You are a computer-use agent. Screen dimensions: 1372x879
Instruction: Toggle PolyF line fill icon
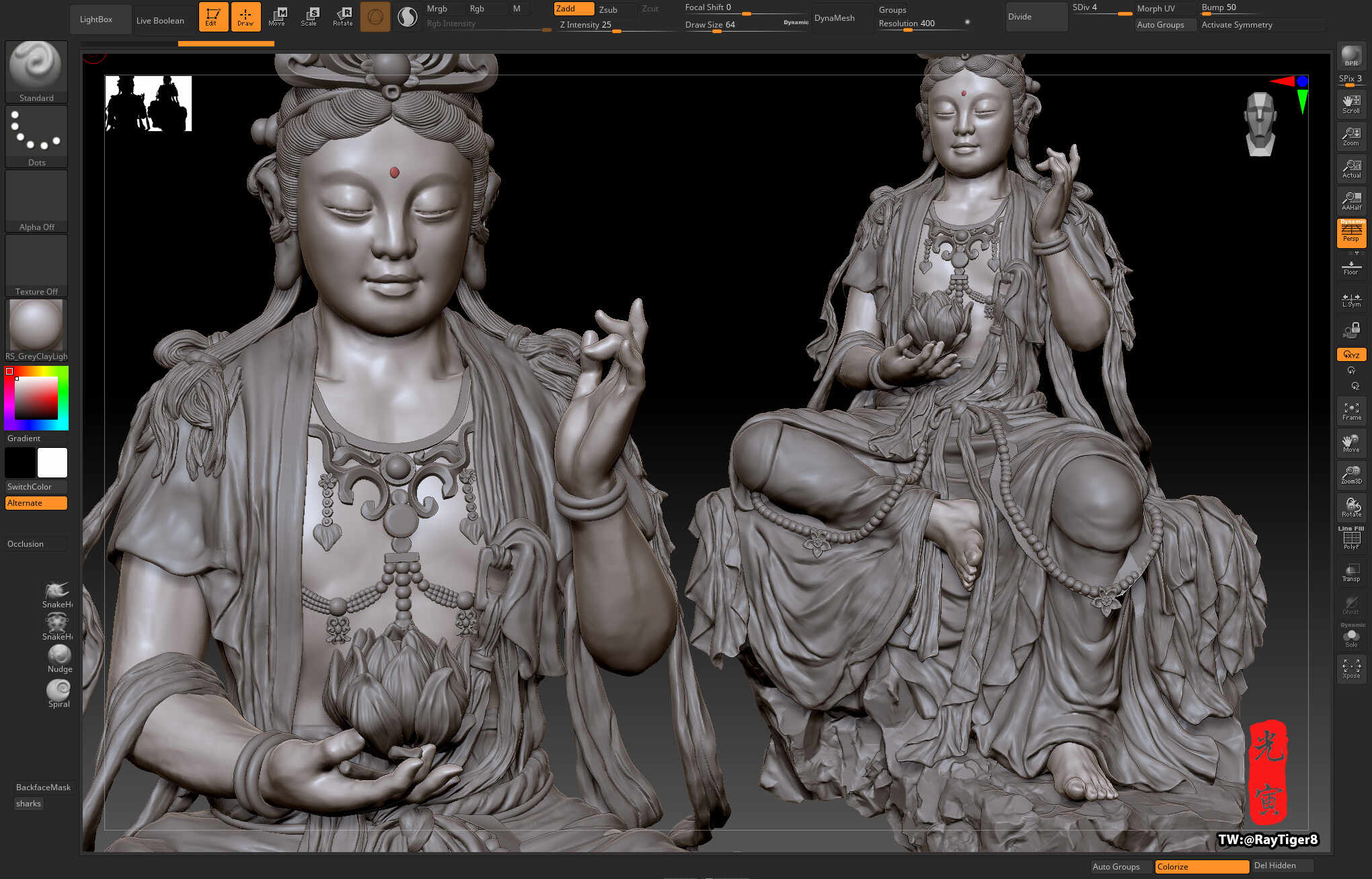(1351, 539)
